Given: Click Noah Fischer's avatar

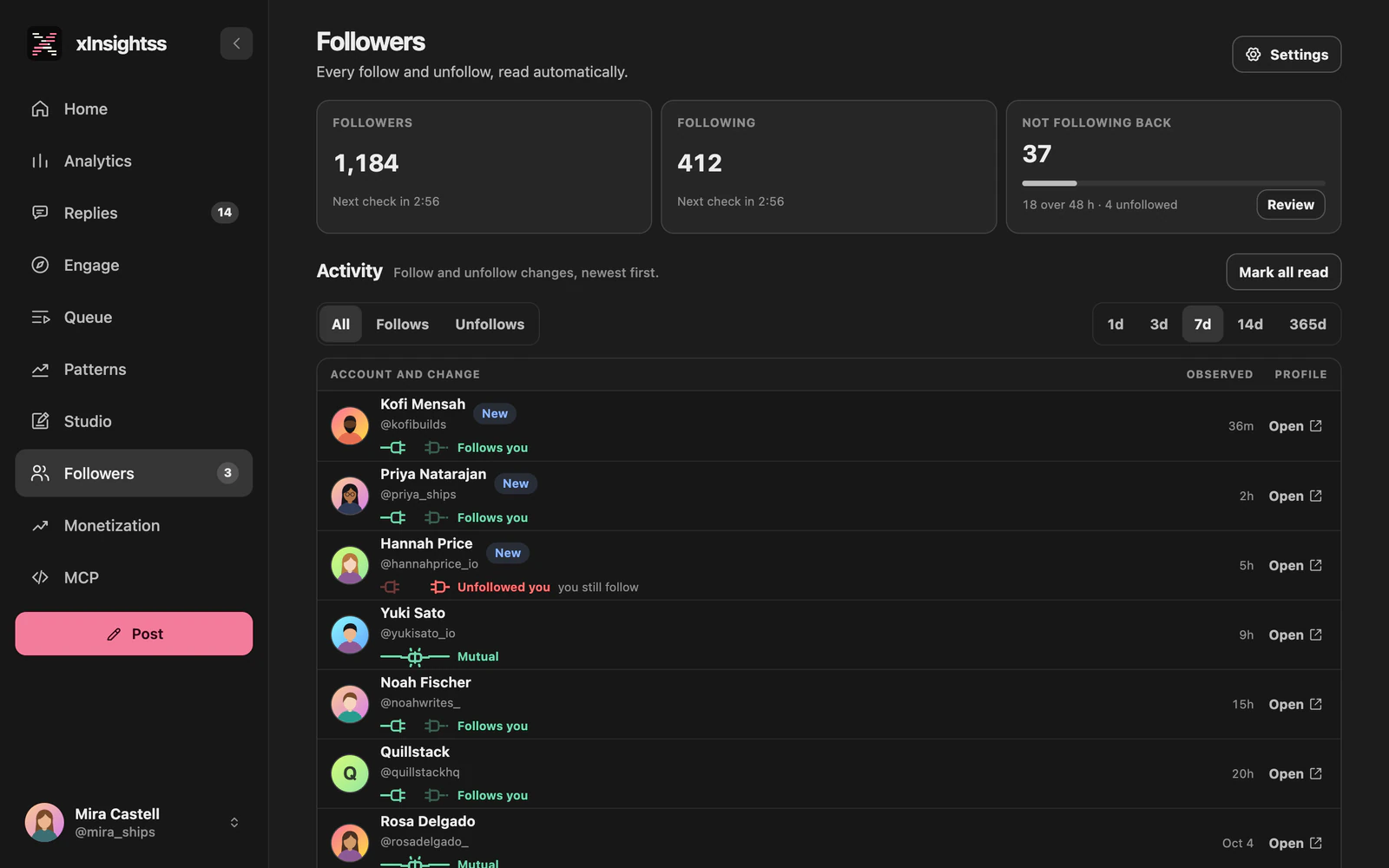Looking at the screenshot, I should 350,704.
